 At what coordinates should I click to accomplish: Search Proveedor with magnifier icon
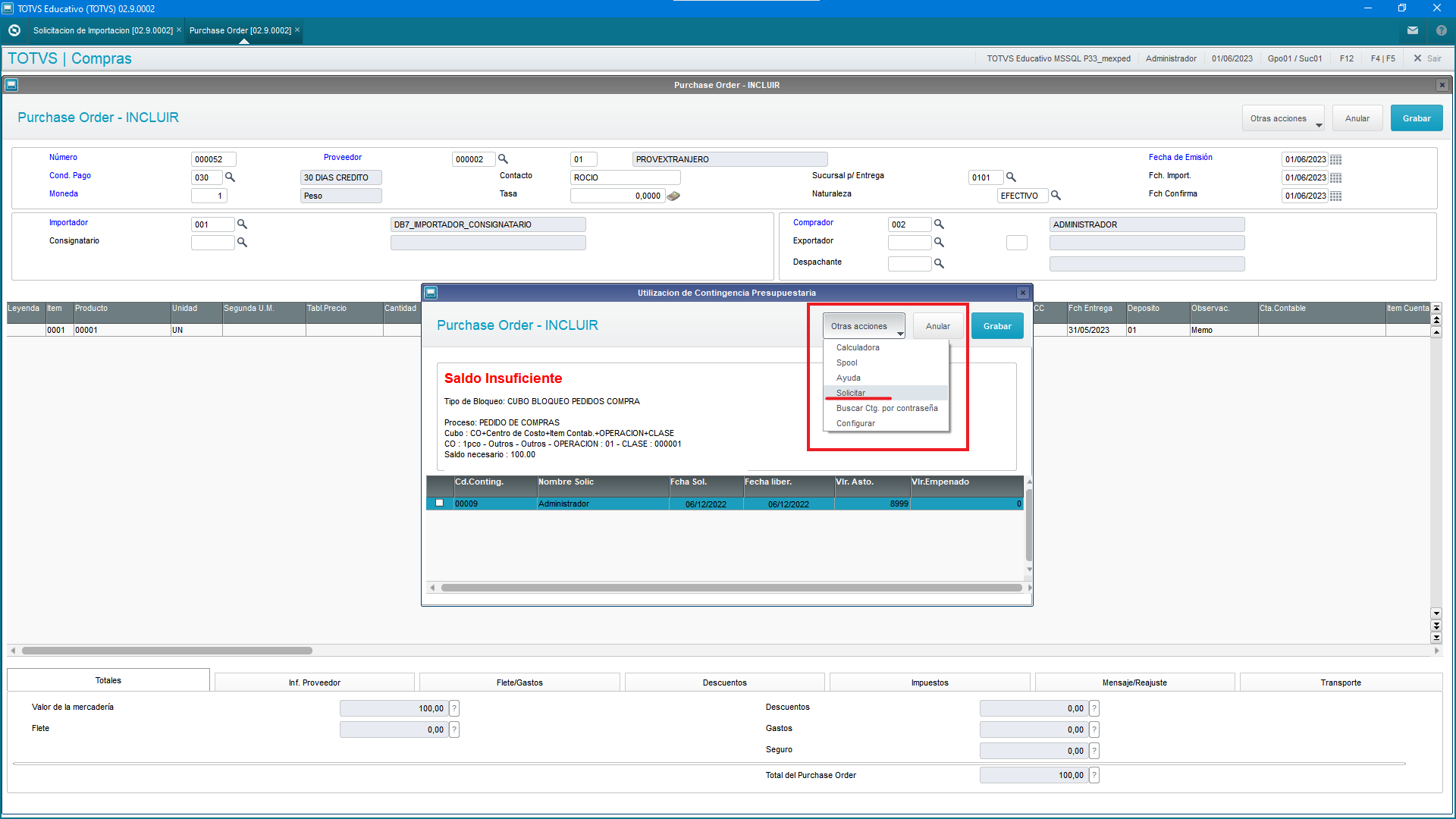tap(503, 159)
